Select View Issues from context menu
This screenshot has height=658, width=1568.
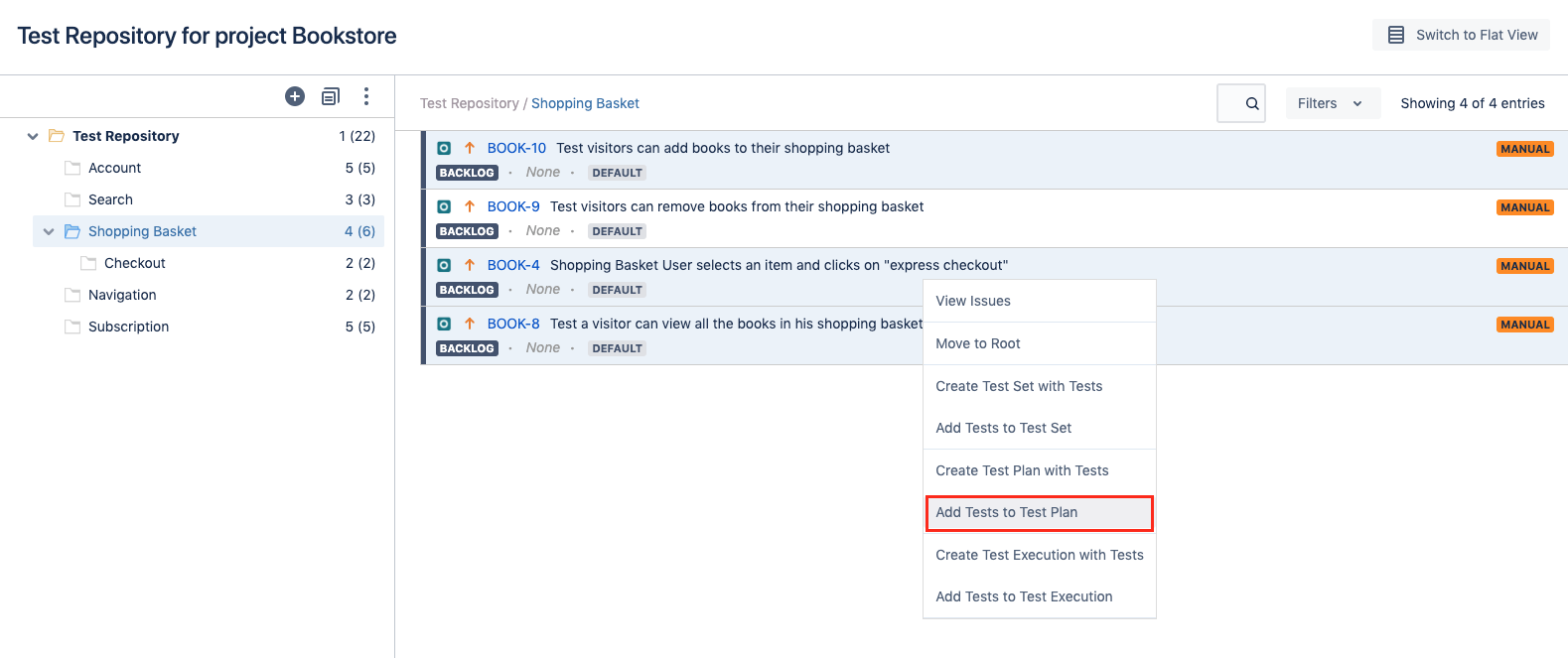tap(1040, 301)
